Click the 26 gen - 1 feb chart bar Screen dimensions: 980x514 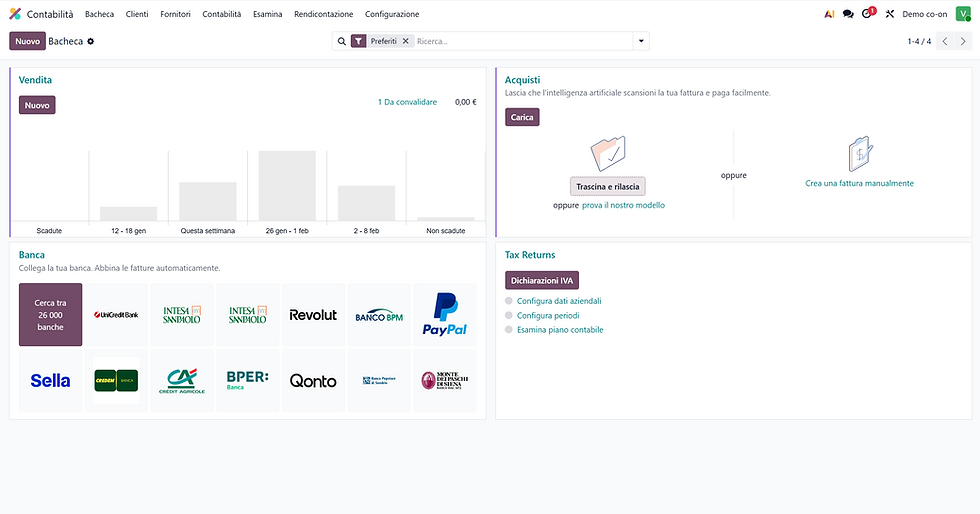pos(288,186)
